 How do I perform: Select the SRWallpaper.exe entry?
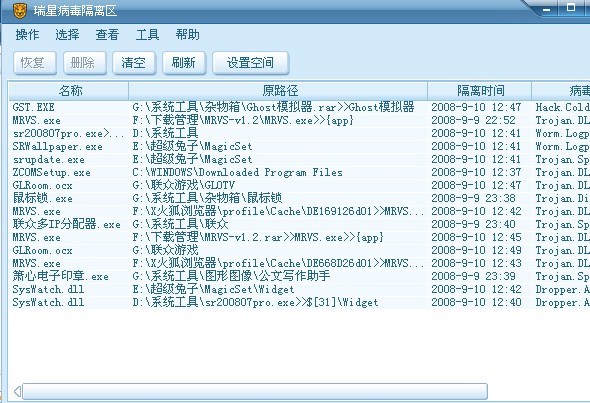299,146
